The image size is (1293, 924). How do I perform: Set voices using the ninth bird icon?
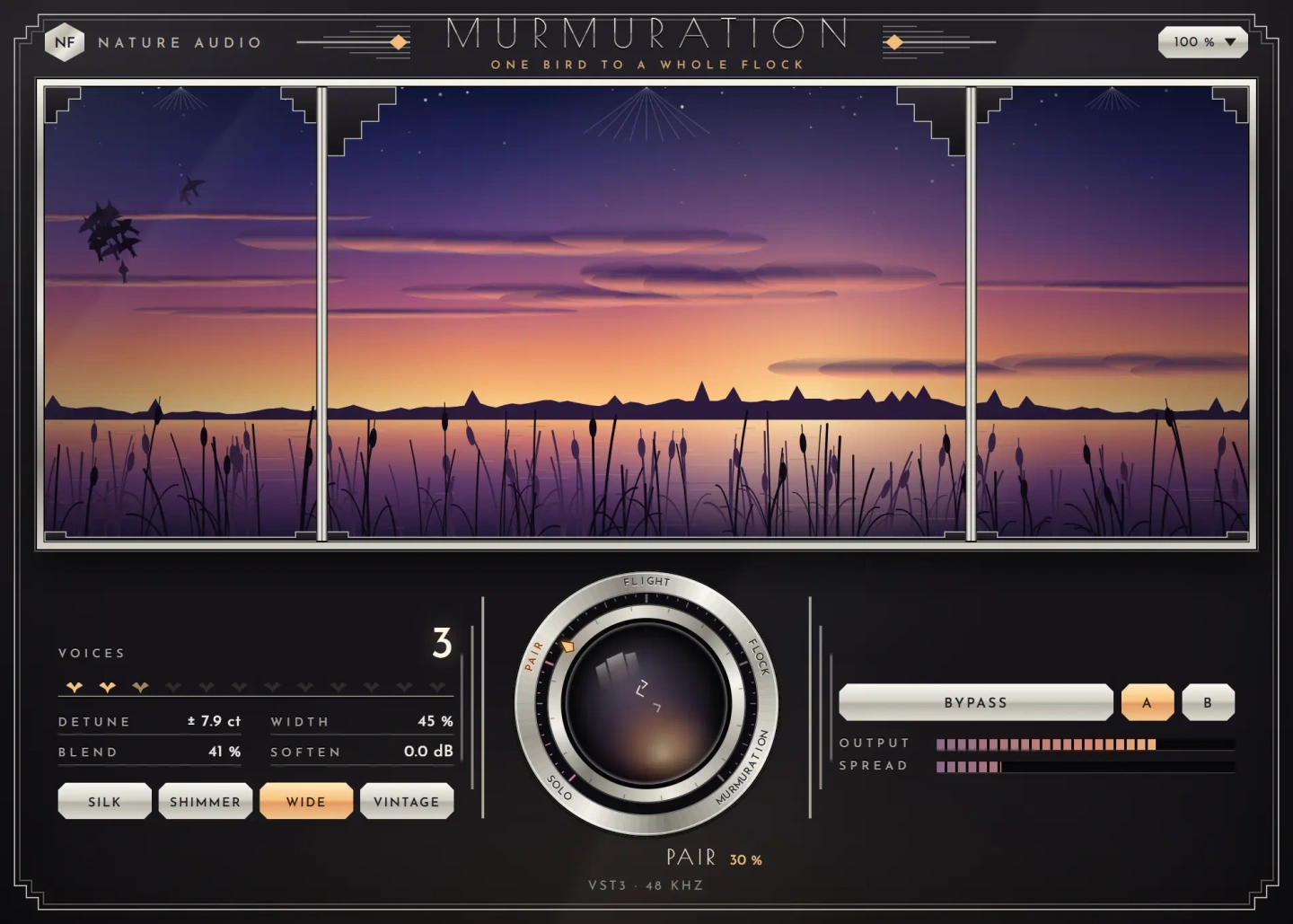click(339, 687)
